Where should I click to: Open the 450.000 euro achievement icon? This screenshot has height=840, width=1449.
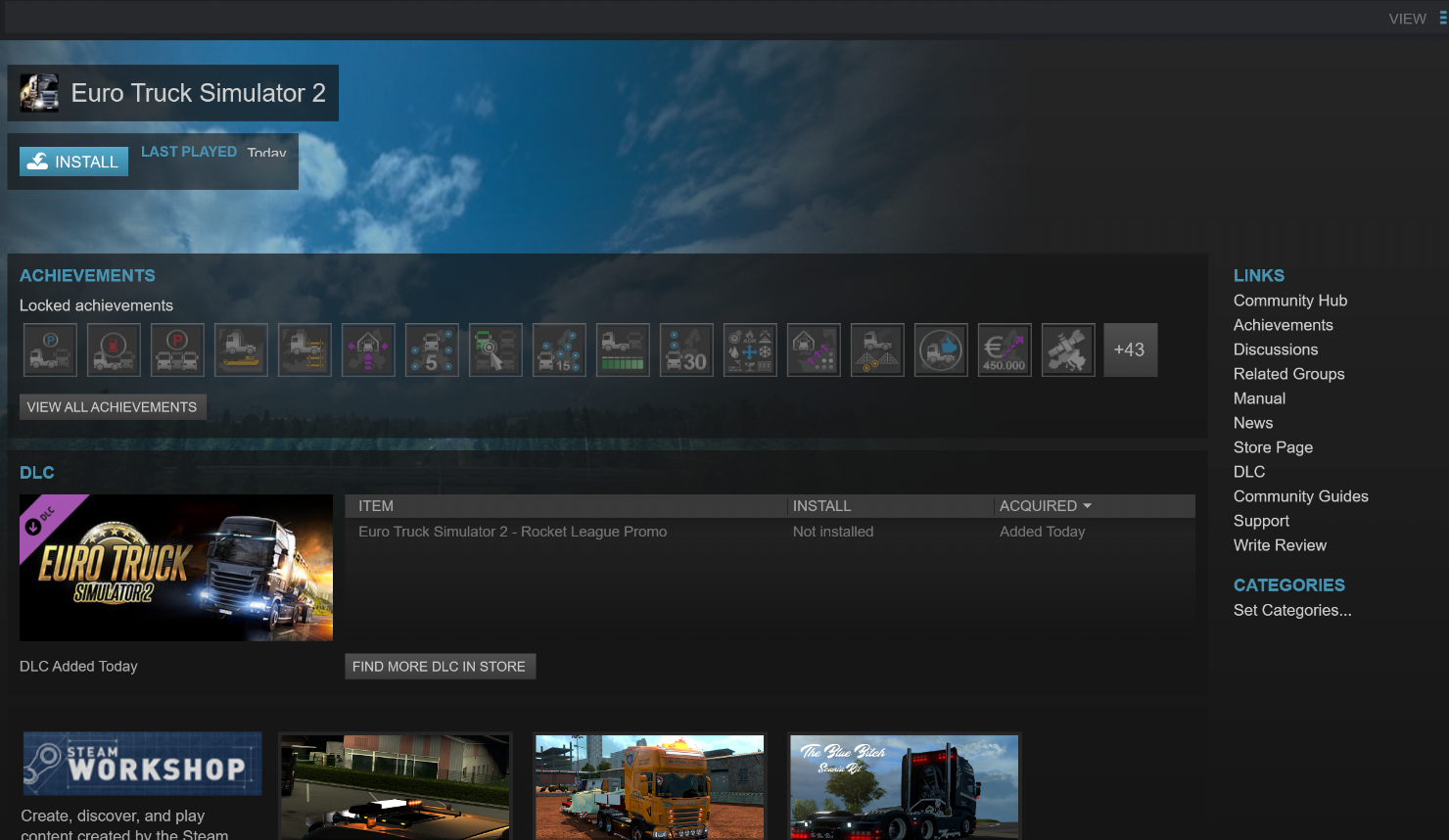[1005, 350]
